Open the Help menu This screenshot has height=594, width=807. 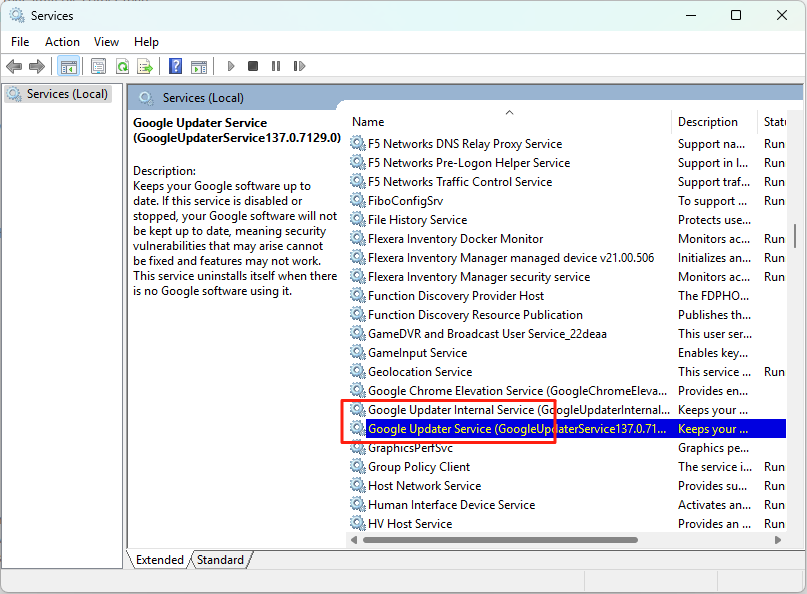pyautogui.click(x=146, y=42)
